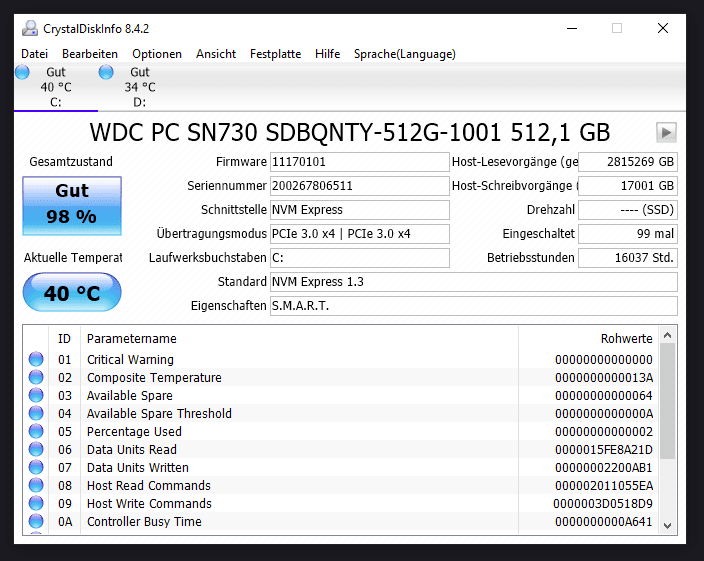Click the Aktuelle Temperatur label

tap(73, 258)
